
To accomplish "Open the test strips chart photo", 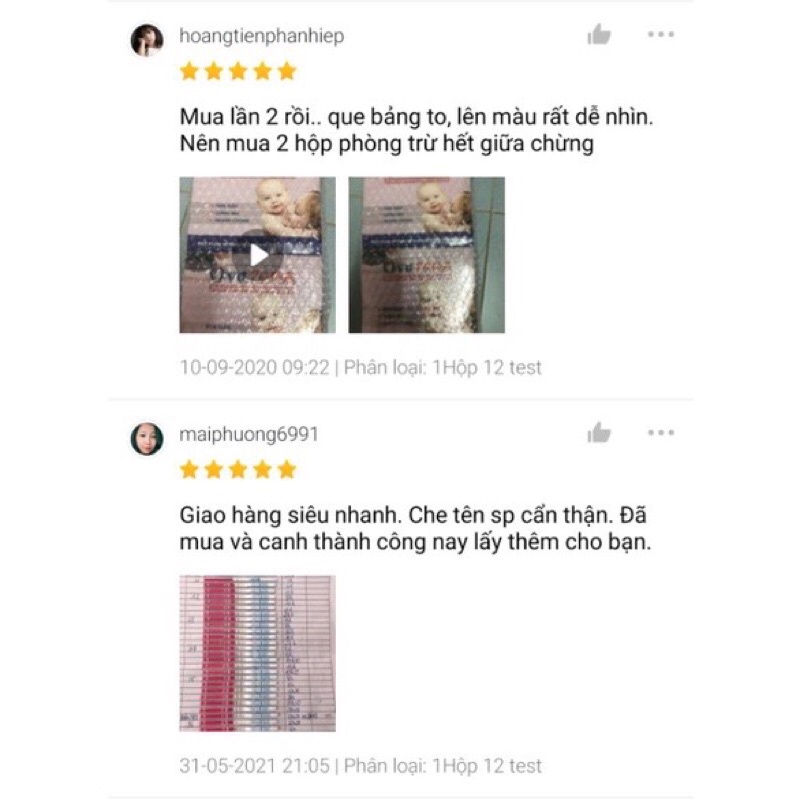I will click(258, 654).
